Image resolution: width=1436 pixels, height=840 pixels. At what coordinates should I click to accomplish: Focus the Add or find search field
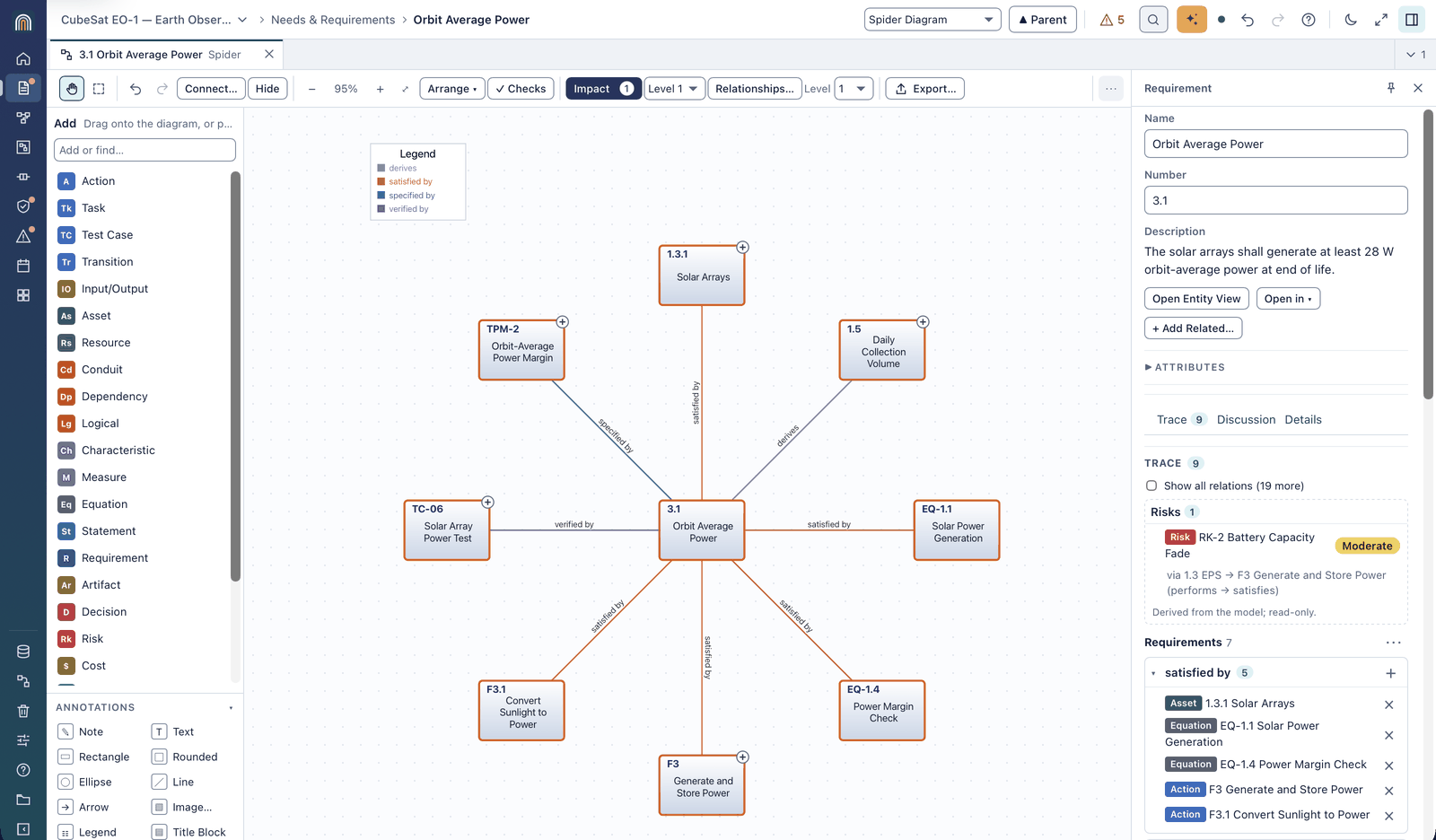pos(144,150)
